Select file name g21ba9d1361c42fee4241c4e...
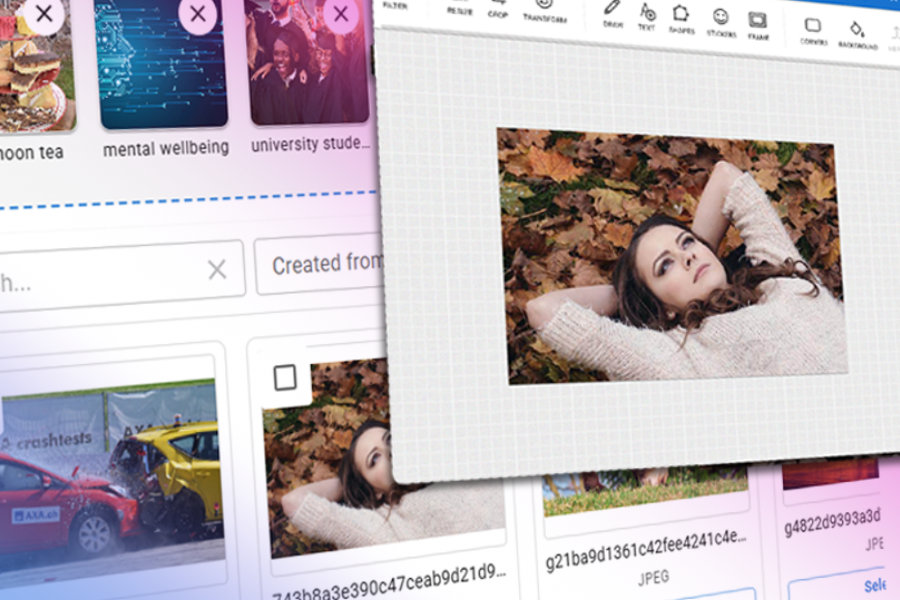900x600 pixels. pos(646,551)
